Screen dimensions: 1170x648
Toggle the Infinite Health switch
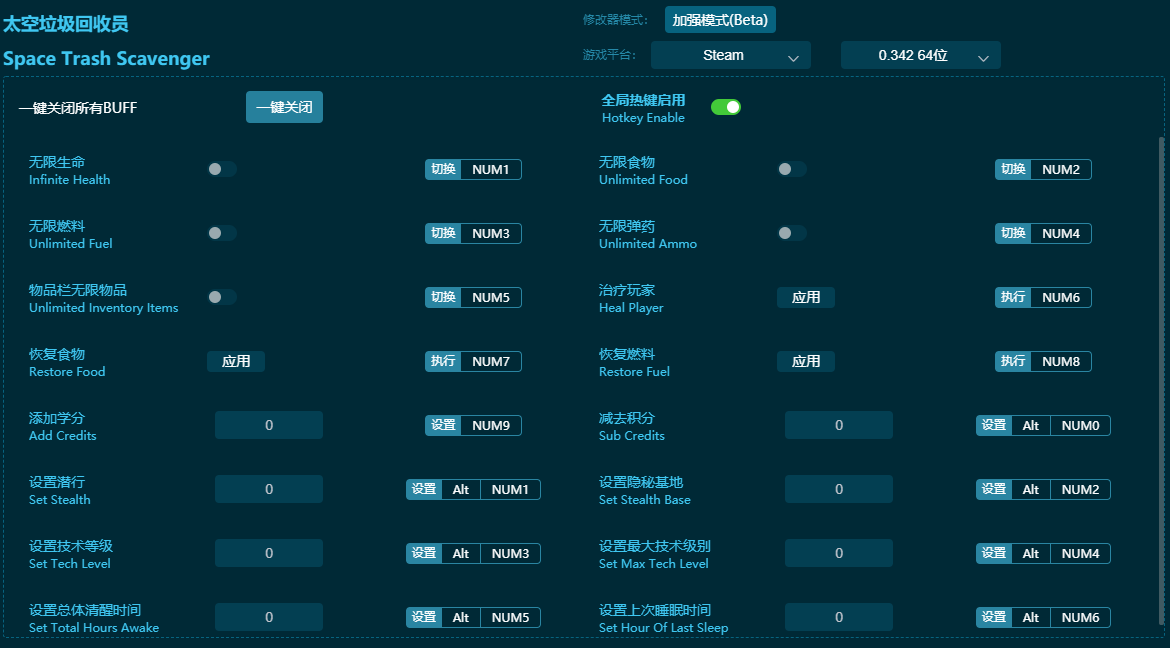[221, 169]
